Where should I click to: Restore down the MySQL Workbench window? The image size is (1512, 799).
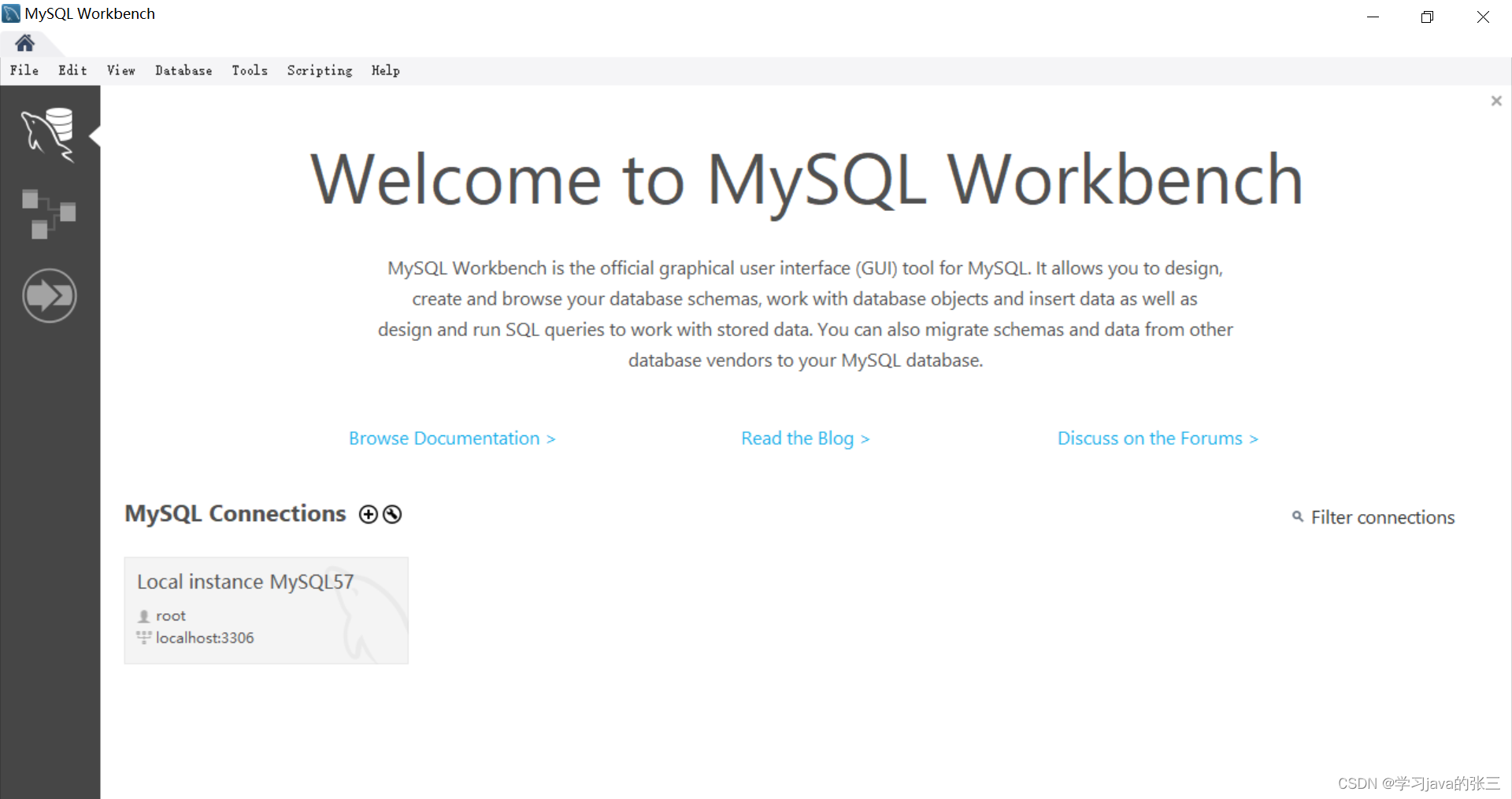click(x=1427, y=17)
